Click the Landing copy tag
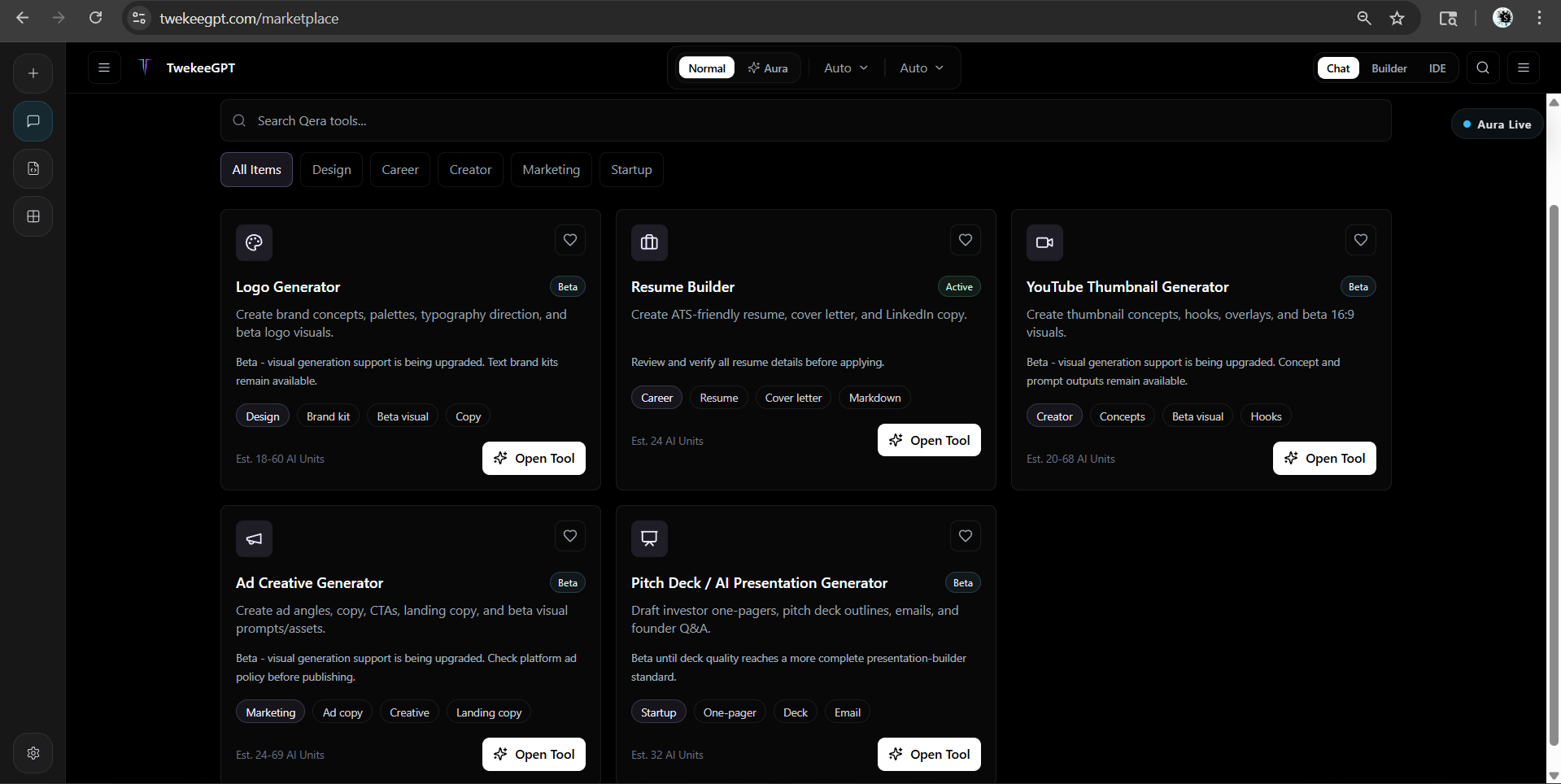This screenshot has height=784, width=1561. click(489, 712)
